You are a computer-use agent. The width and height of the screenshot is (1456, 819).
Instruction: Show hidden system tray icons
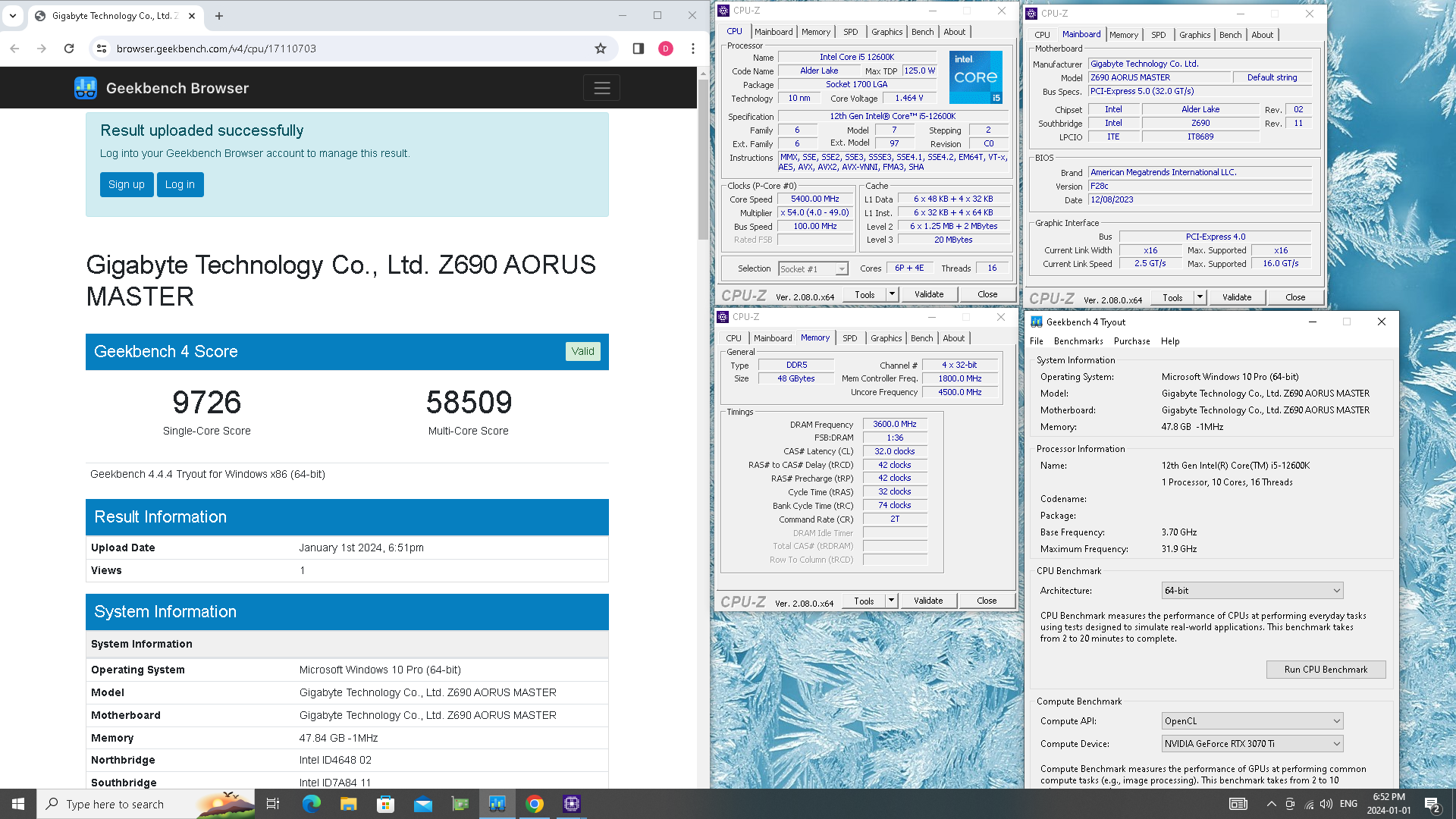click(1271, 804)
